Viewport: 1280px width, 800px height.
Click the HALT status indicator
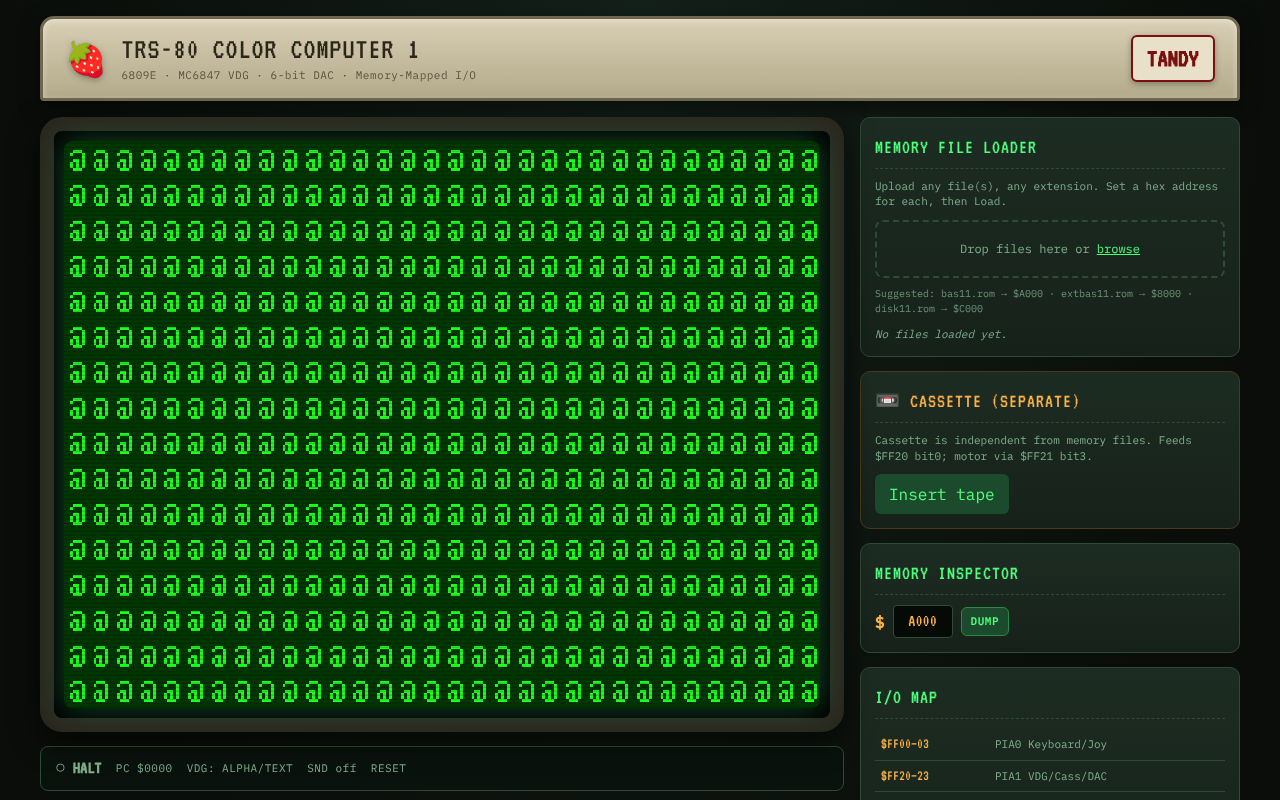[x=79, y=768]
